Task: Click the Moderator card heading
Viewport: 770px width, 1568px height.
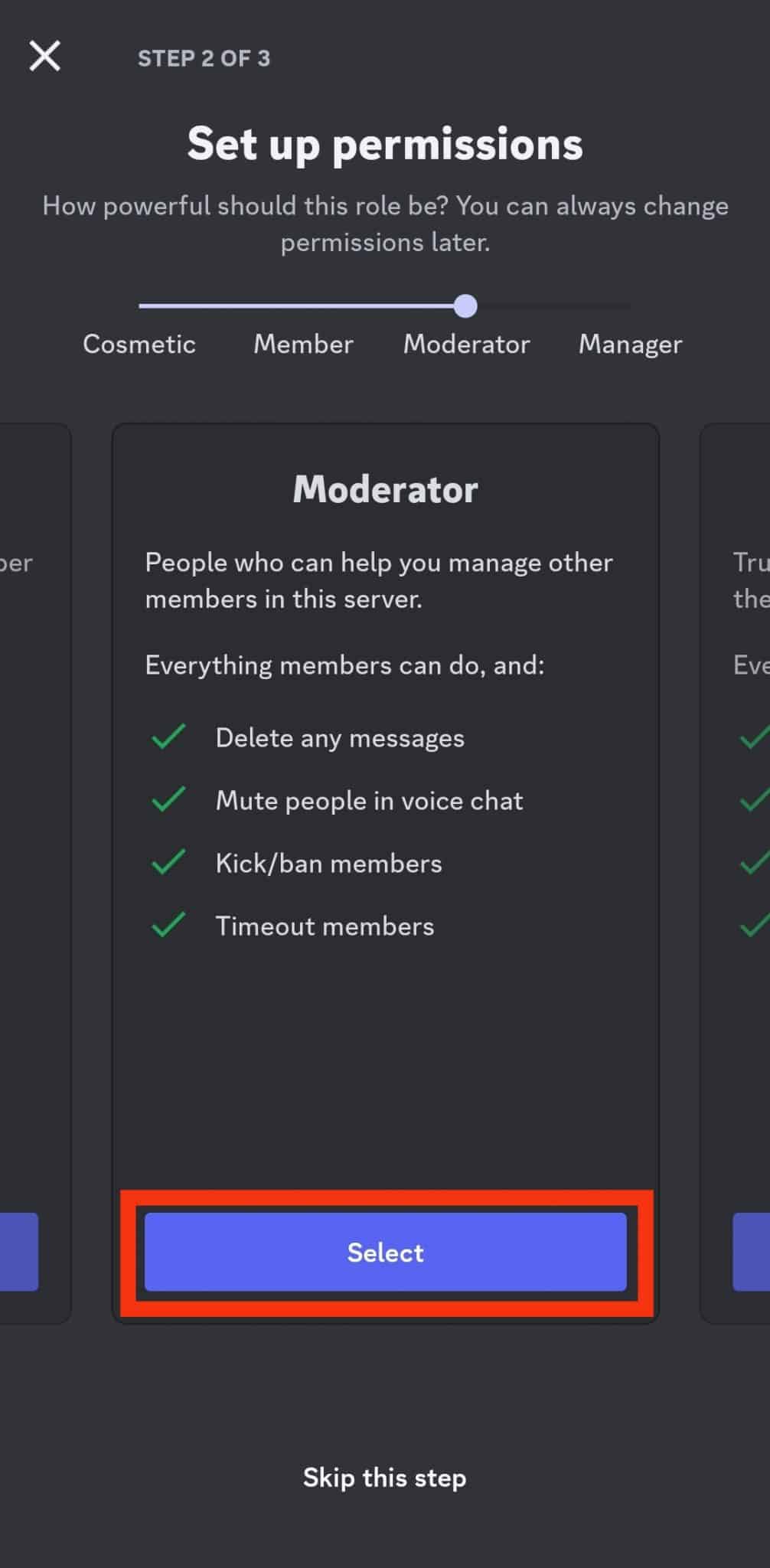Action: click(x=385, y=489)
